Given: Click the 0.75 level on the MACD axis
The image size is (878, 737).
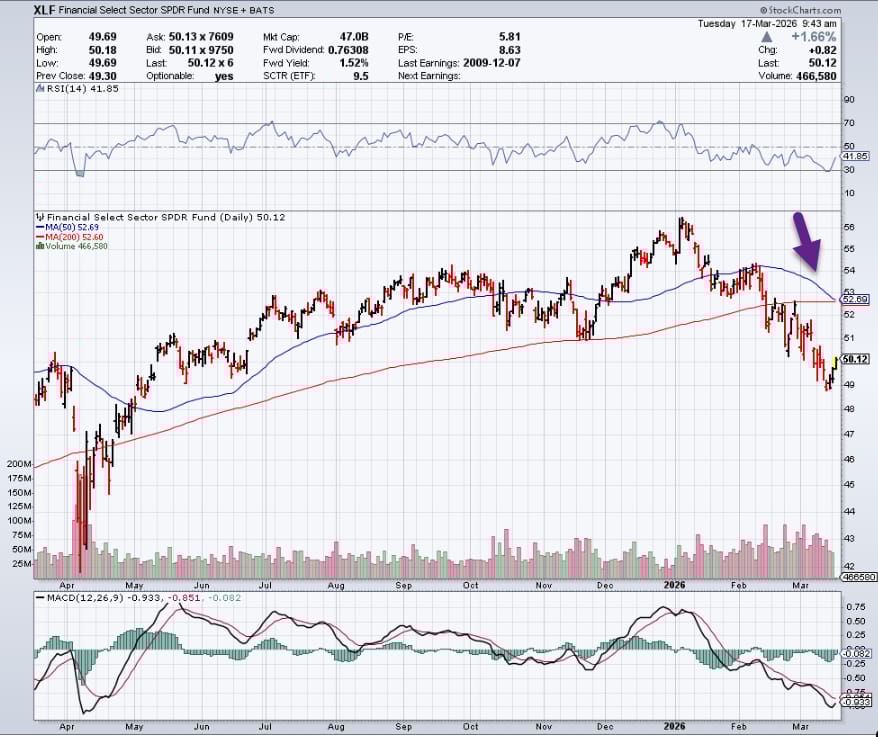Looking at the screenshot, I should tap(855, 607).
